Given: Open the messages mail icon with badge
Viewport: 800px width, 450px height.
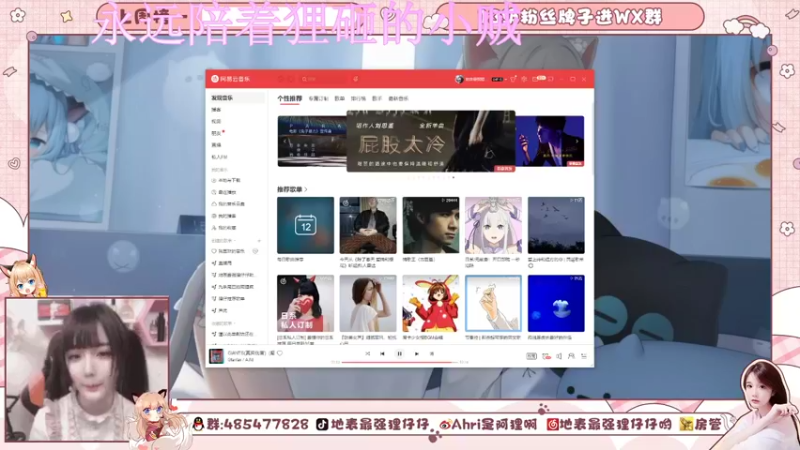Looking at the screenshot, I should click(x=538, y=79).
